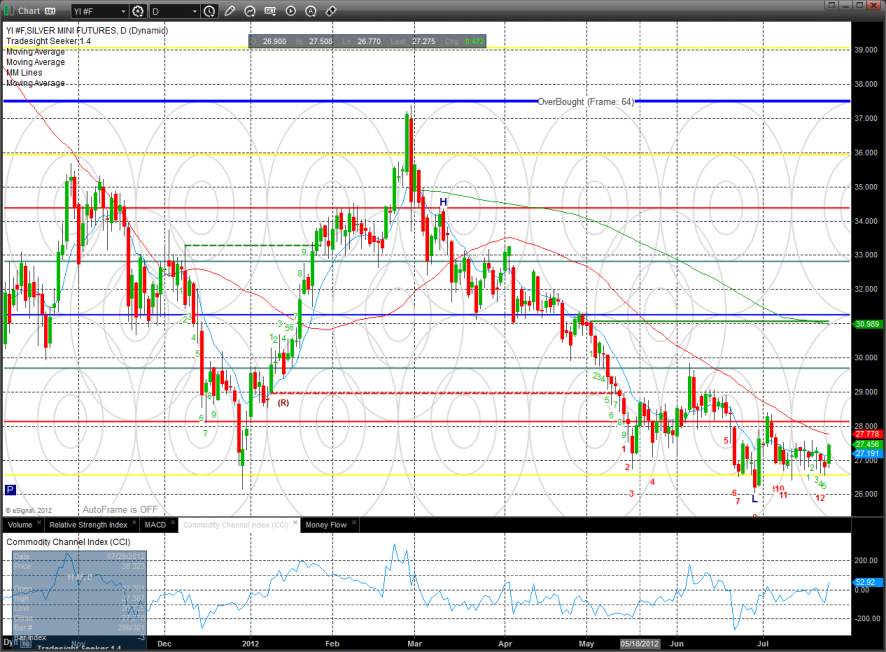Expand the D interval dropdown
886x652 pixels.
click(x=194, y=11)
